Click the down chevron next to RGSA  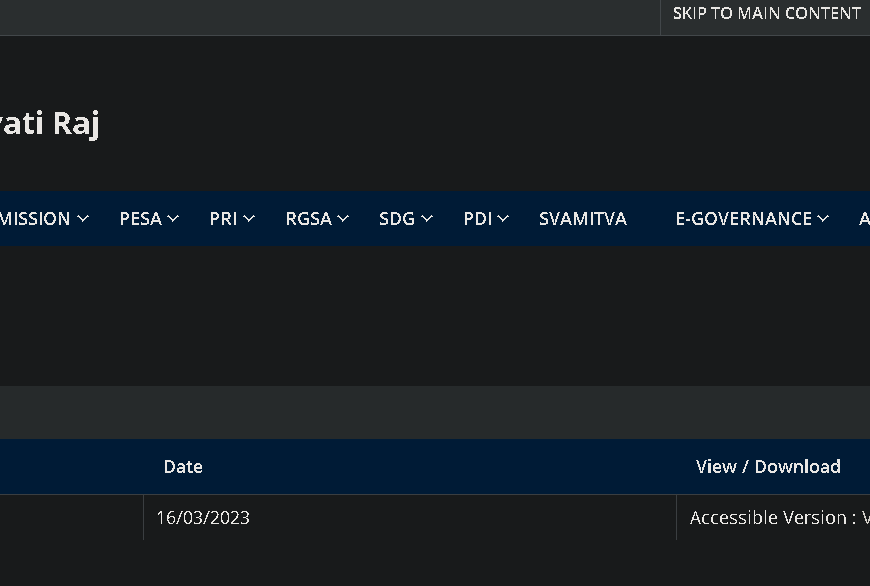343,219
